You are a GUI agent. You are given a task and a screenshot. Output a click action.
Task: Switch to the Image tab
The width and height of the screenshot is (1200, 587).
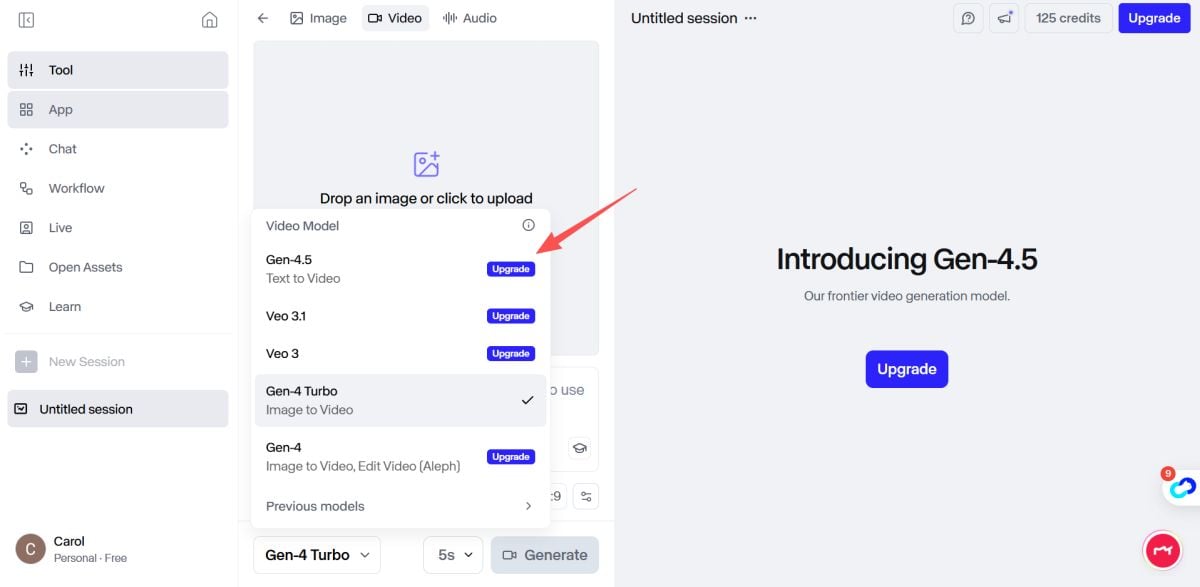(318, 18)
